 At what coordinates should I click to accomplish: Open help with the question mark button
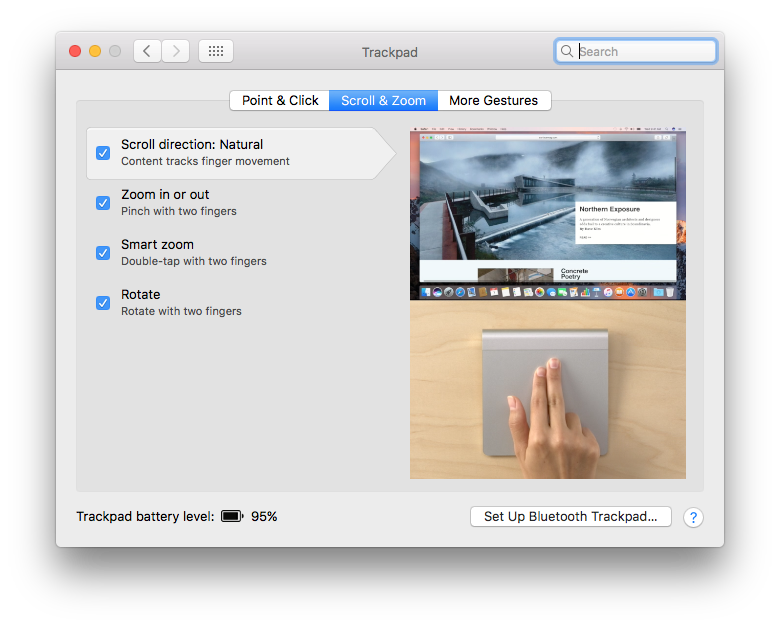[693, 517]
